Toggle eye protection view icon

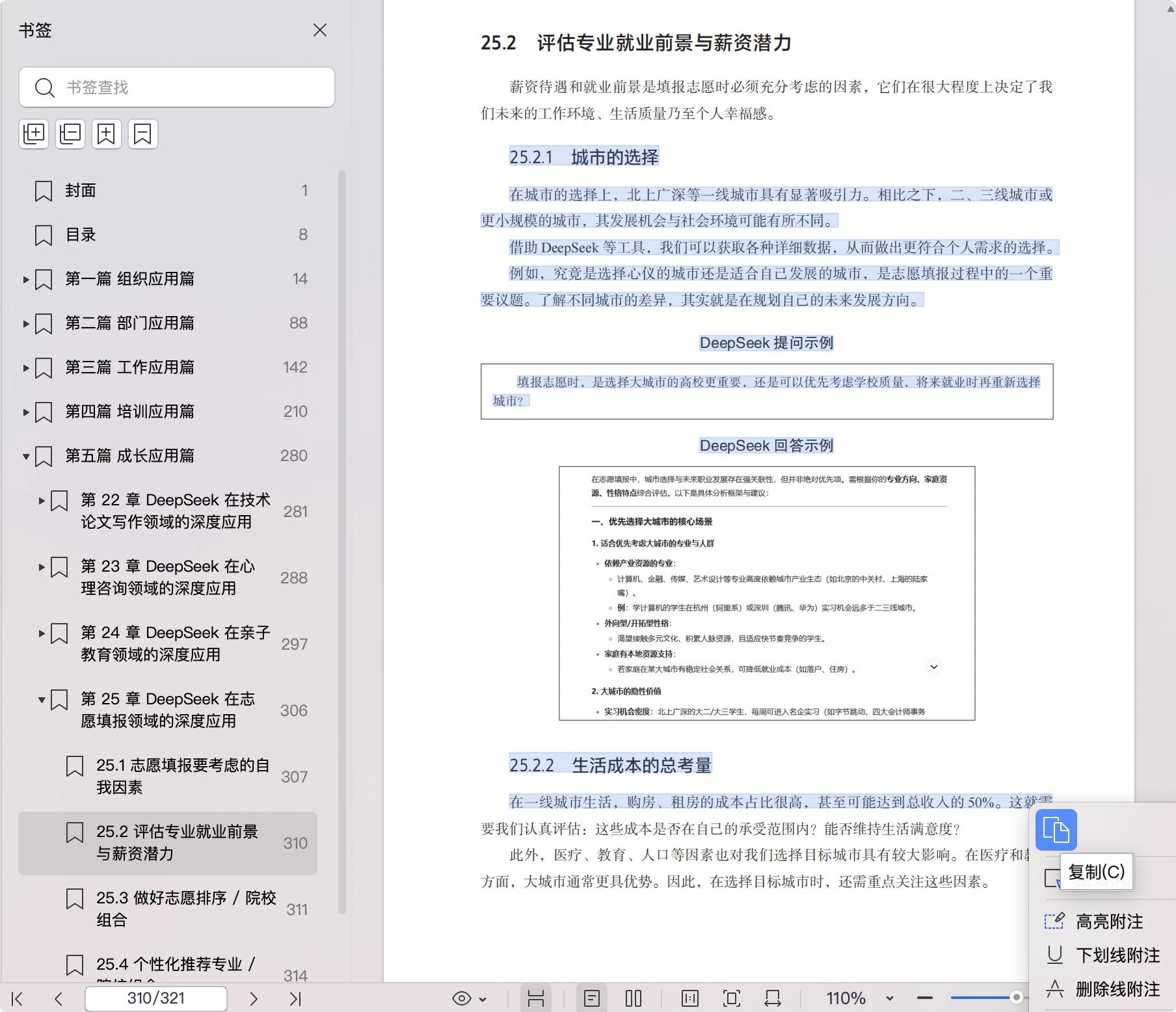point(462,998)
